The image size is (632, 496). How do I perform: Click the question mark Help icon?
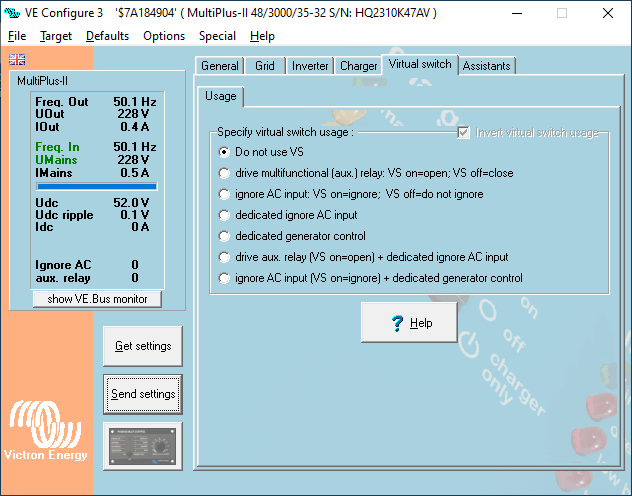coord(397,323)
